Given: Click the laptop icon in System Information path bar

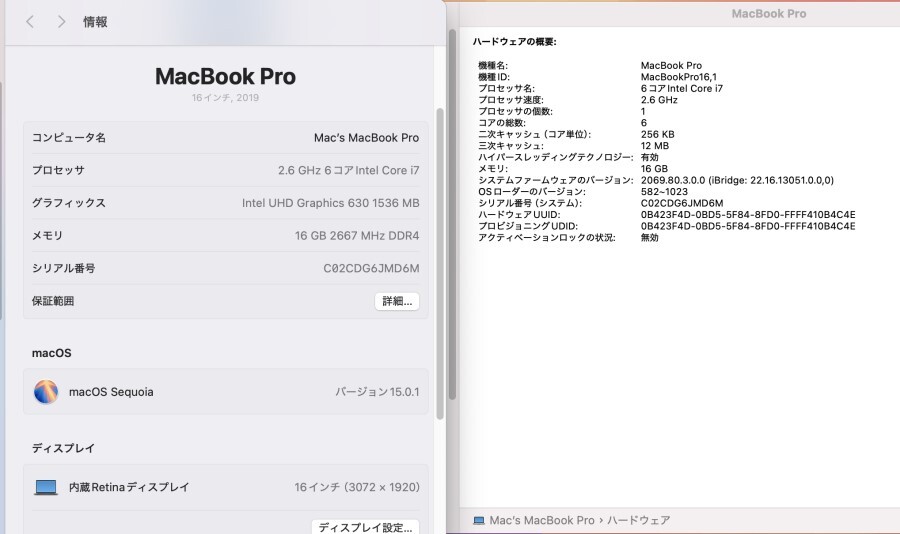Looking at the screenshot, I should click(479, 520).
